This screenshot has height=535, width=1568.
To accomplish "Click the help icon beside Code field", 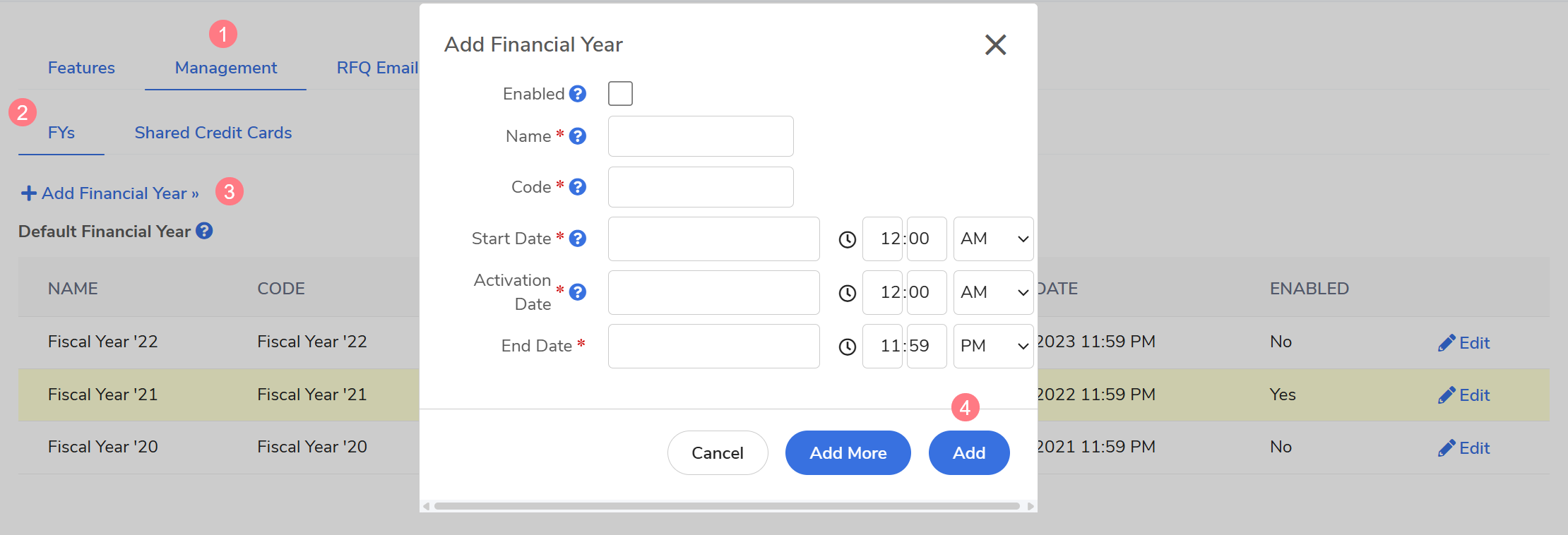I will 577,187.
